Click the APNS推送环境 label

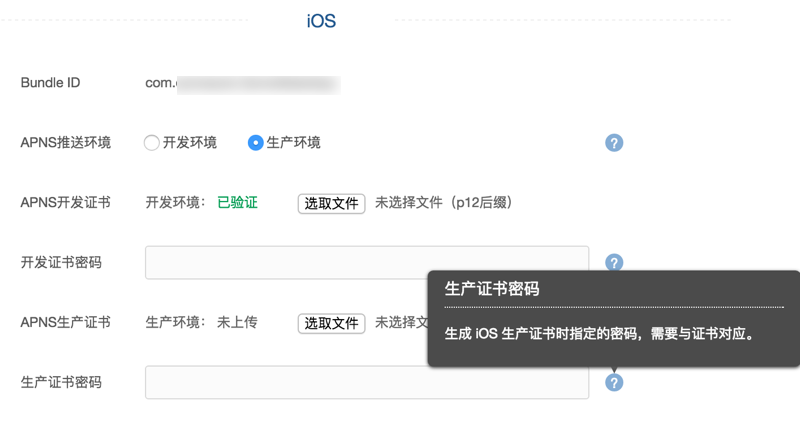pos(66,143)
